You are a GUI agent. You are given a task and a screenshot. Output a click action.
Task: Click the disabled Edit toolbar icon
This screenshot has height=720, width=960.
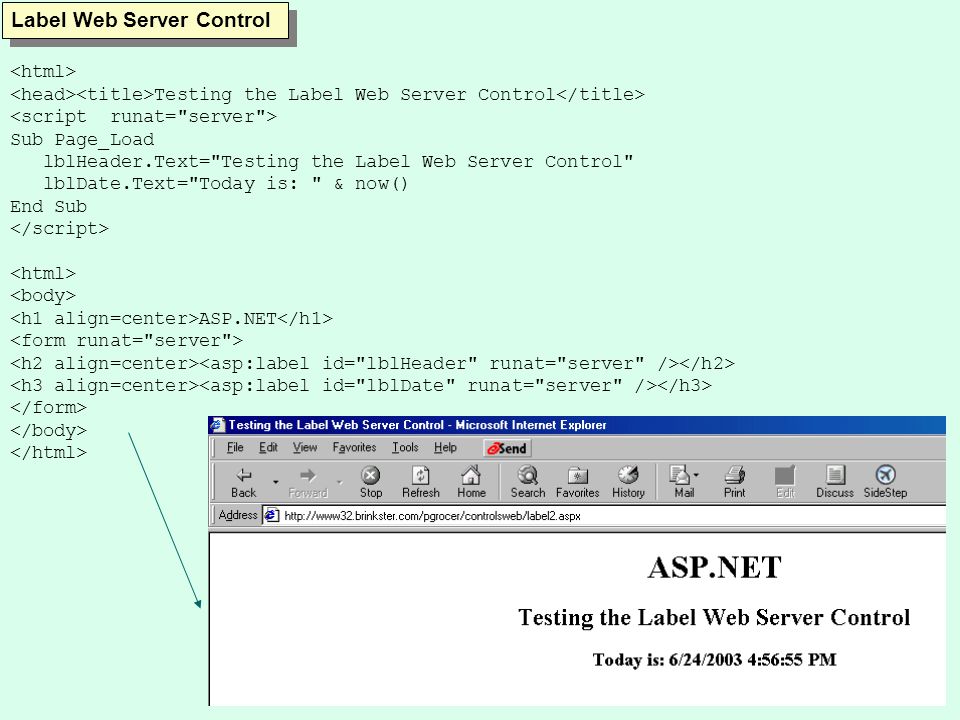pos(785,482)
